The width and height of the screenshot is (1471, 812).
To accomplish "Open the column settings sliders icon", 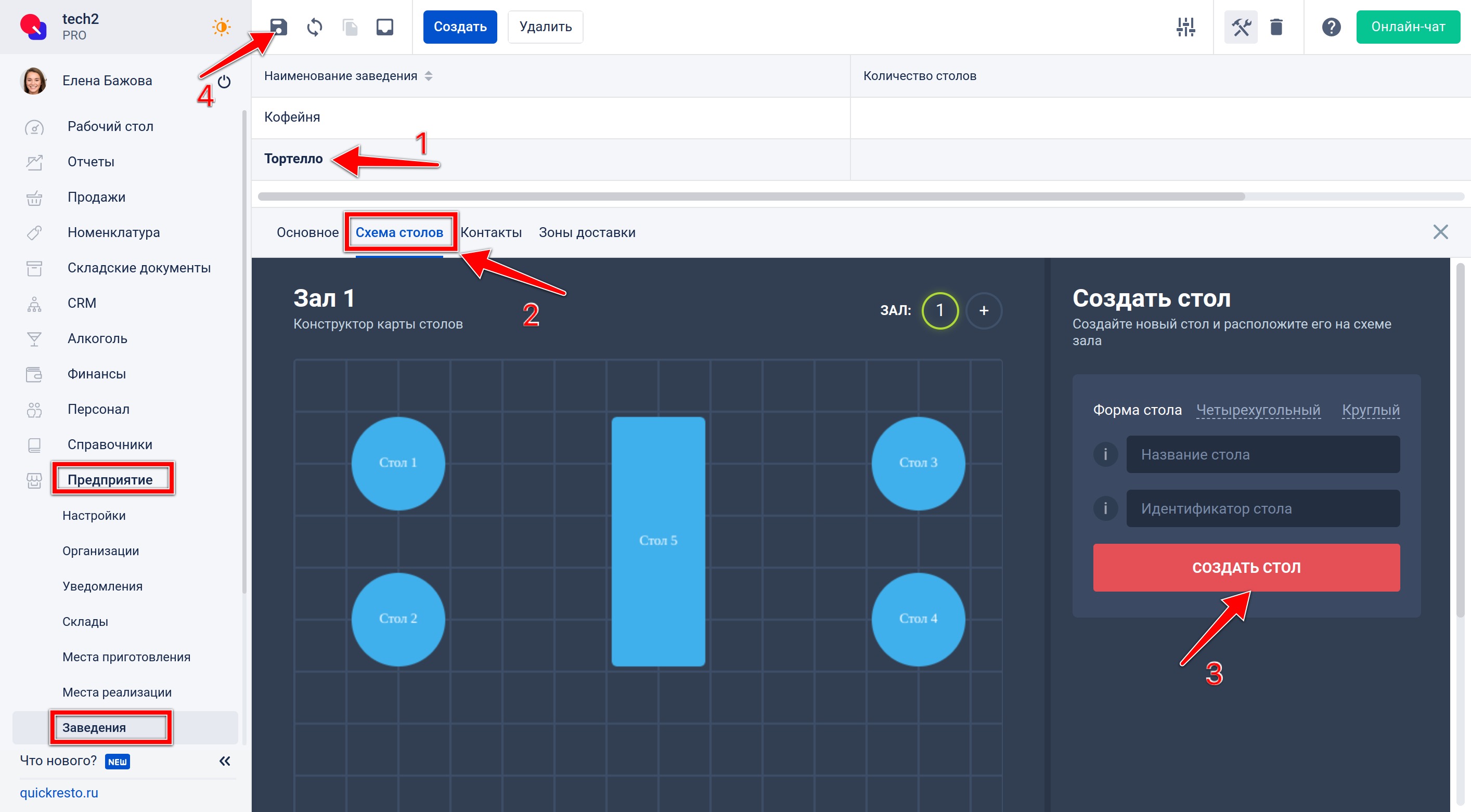I will (x=1185, y=27).
